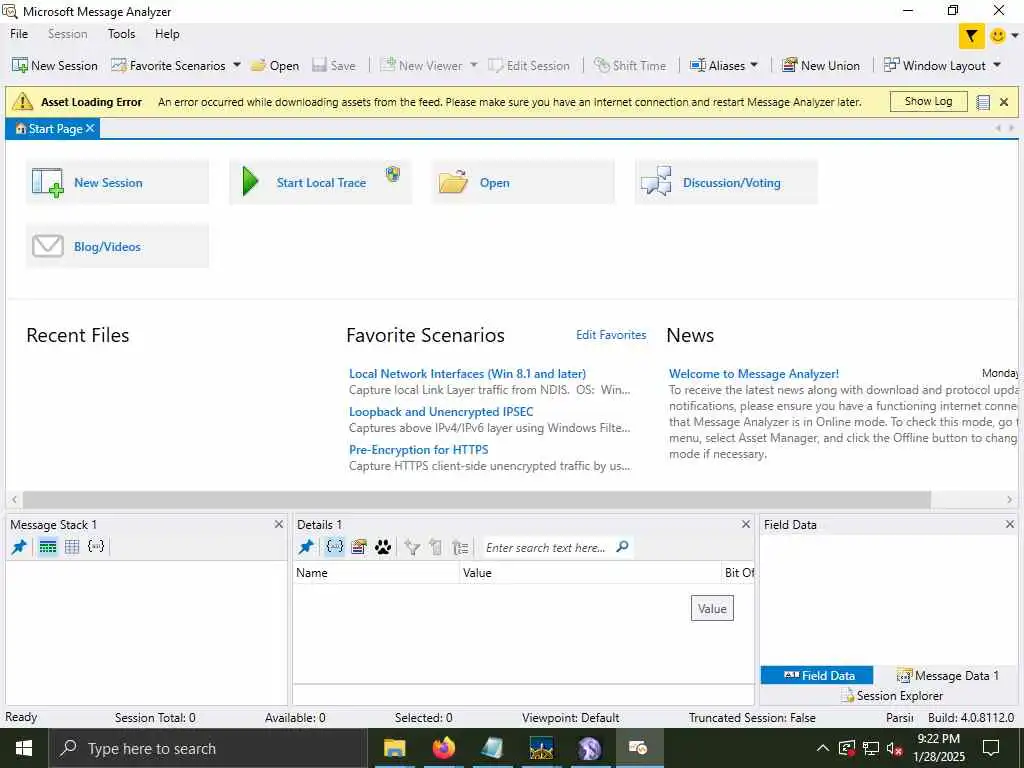Click the New Viewer toolbar button
1024x768 pixels.
[x=421, y=65]
